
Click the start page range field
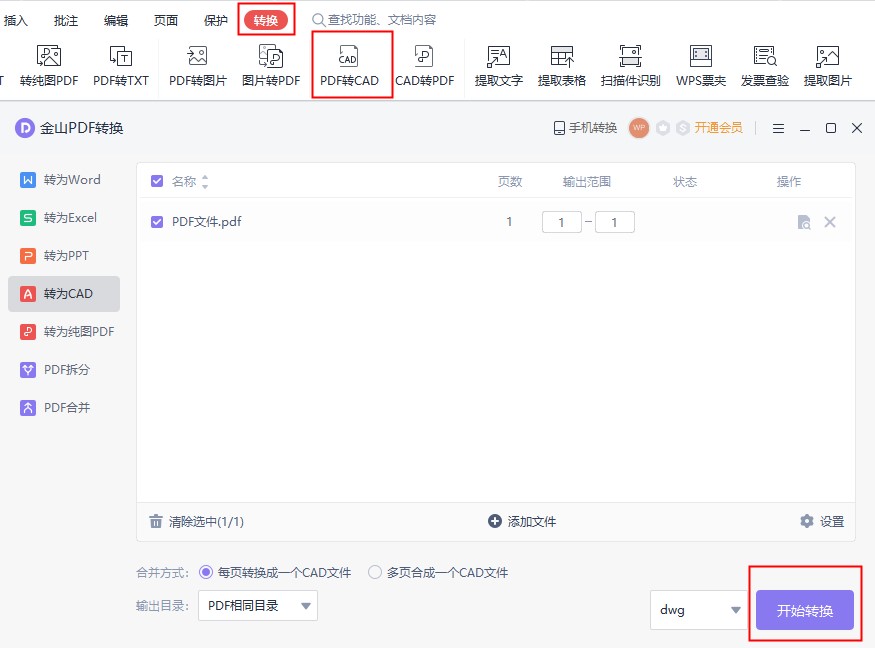(x=561, y=222)
